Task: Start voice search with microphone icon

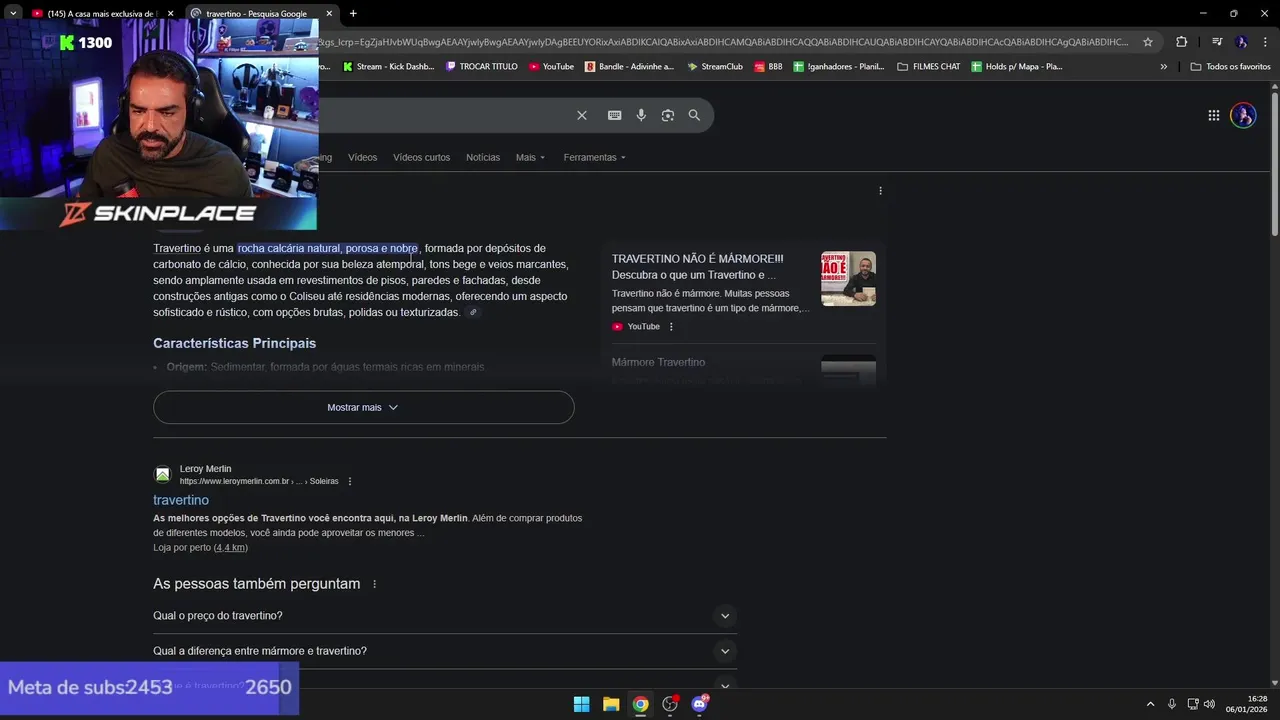Action: coord(641,115)
